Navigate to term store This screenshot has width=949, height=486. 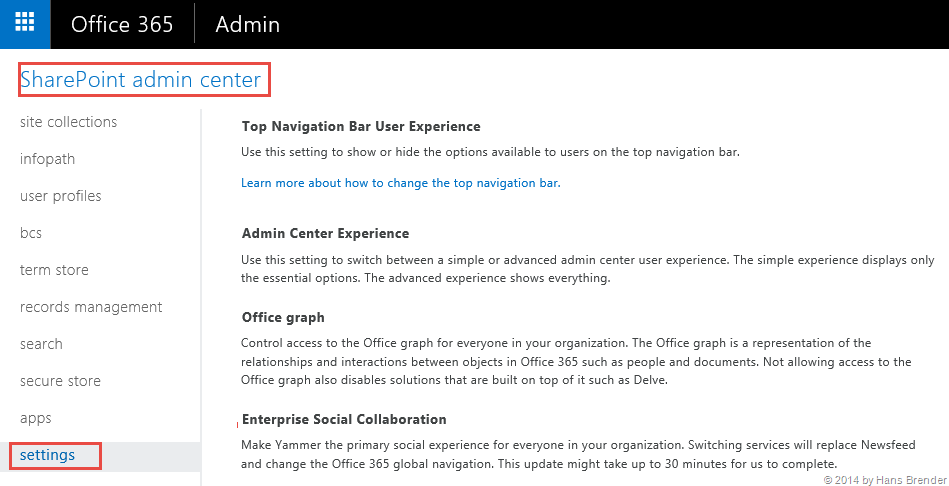[x=54, y=270]
